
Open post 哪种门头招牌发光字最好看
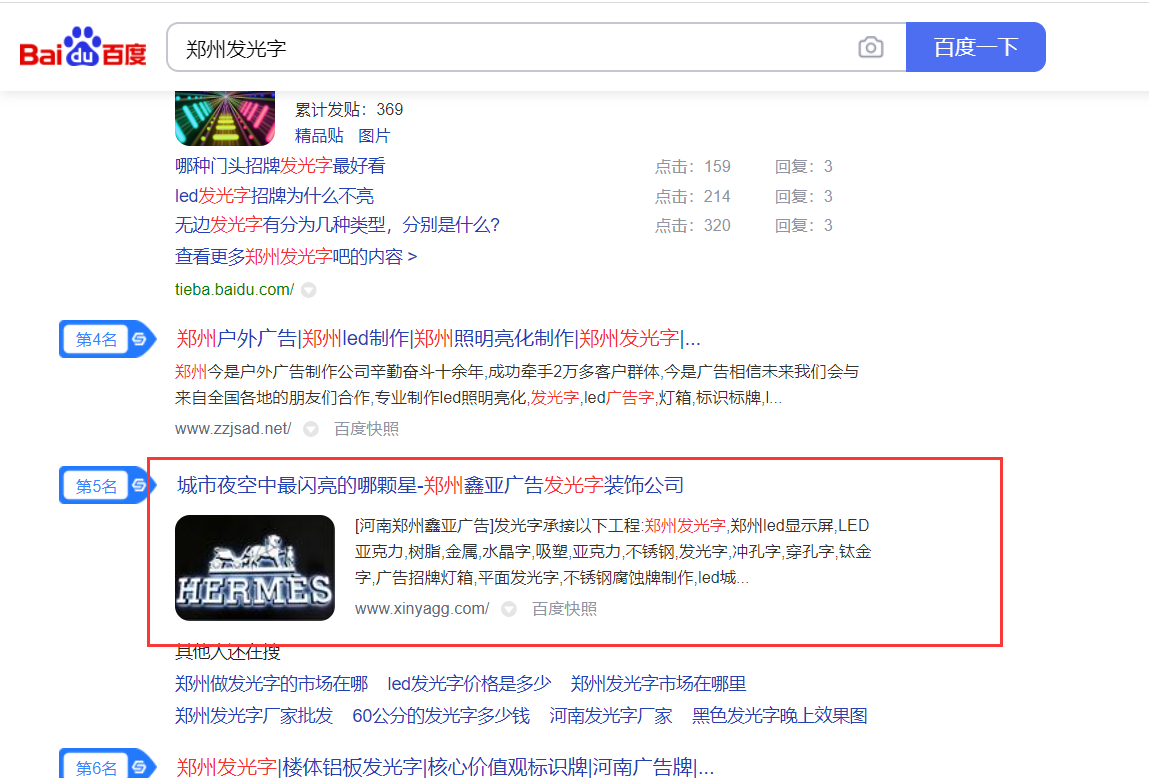pos(280,166)
